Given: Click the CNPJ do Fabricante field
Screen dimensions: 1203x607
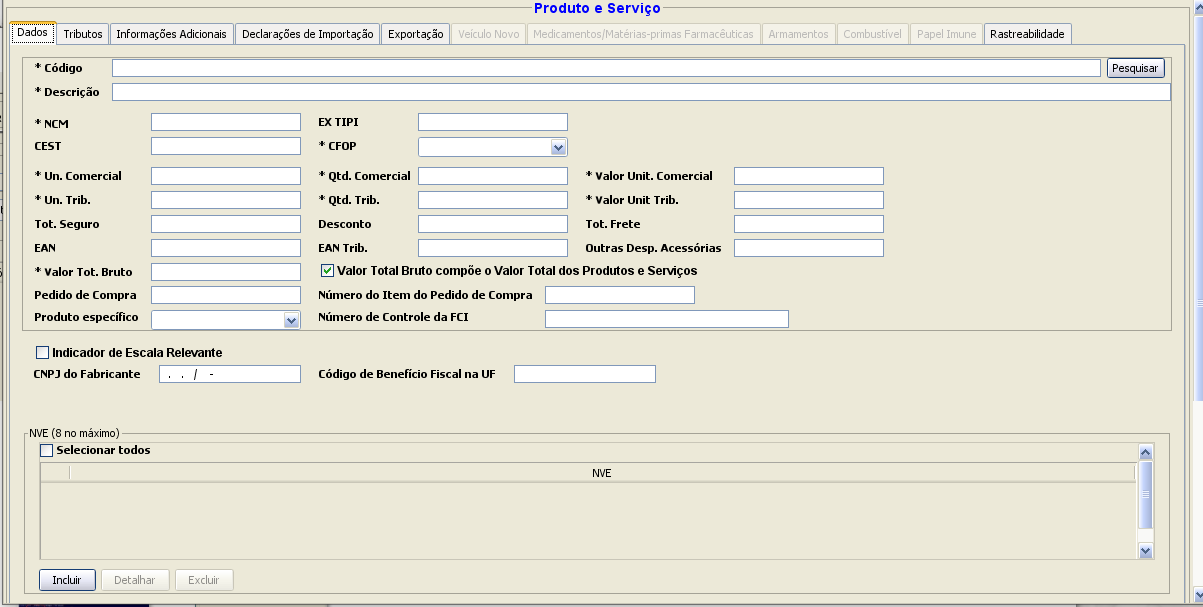Looking at the screenshot, I should [x=229, y=374].
